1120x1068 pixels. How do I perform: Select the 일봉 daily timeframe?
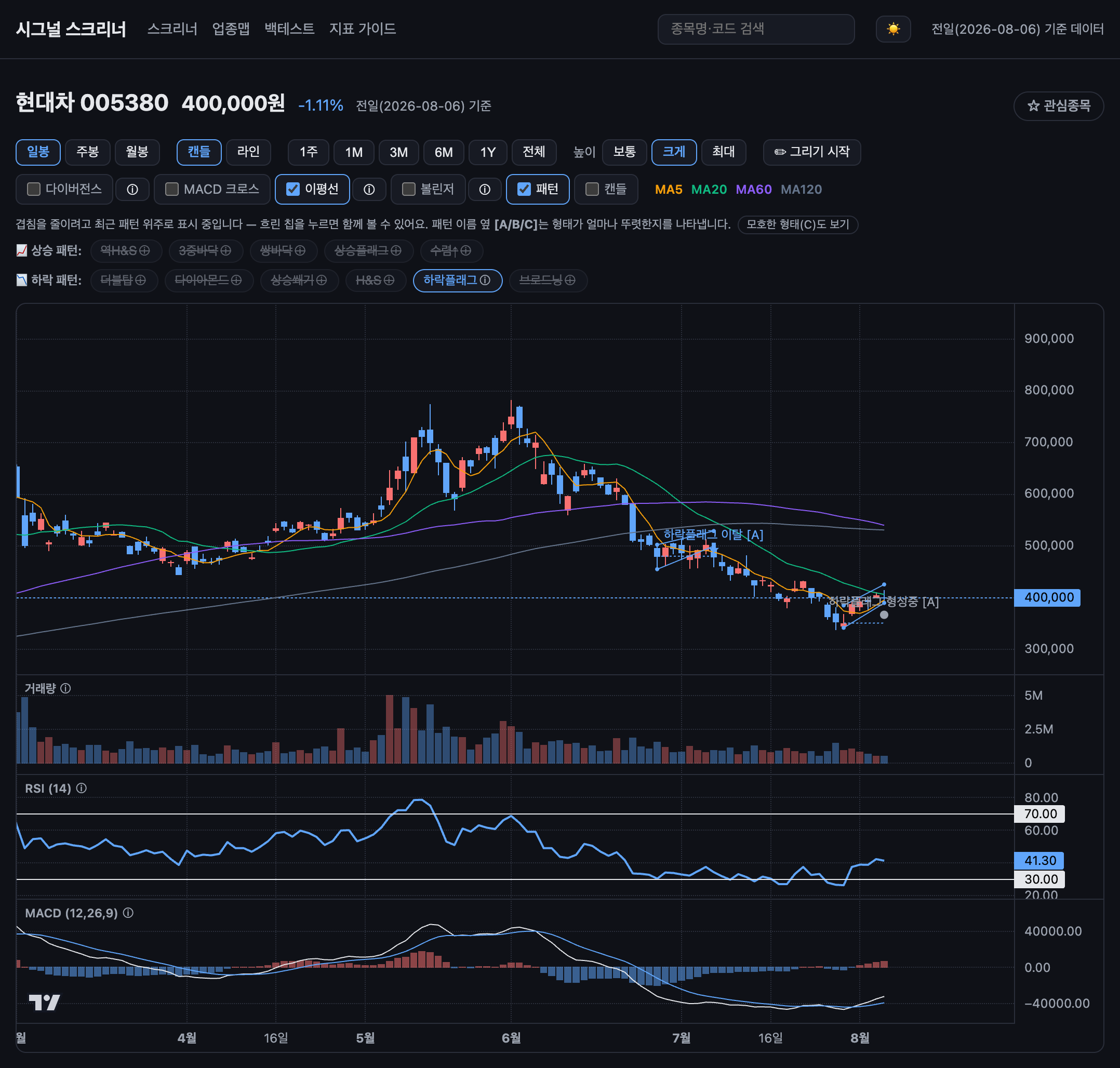38,152
